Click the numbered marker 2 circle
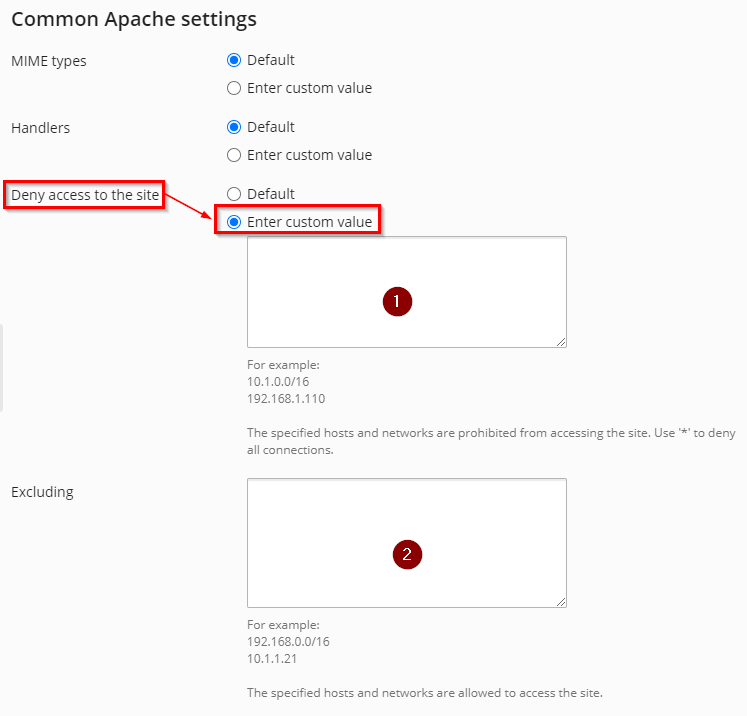Viewport: 747px width, 716px height. click(407, 554)
